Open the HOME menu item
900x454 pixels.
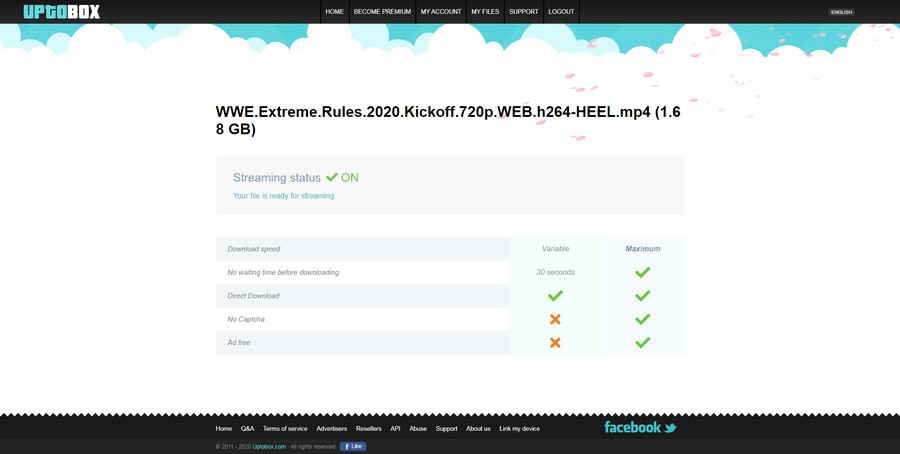[x=335, y=11]
